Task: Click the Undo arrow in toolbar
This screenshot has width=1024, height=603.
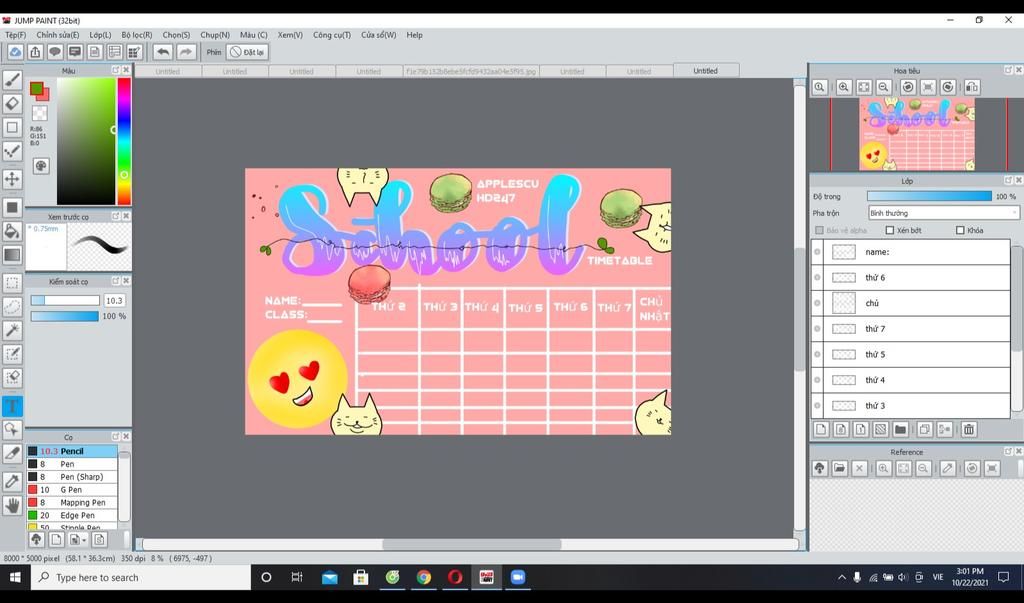Action: (x=163, y=52)
